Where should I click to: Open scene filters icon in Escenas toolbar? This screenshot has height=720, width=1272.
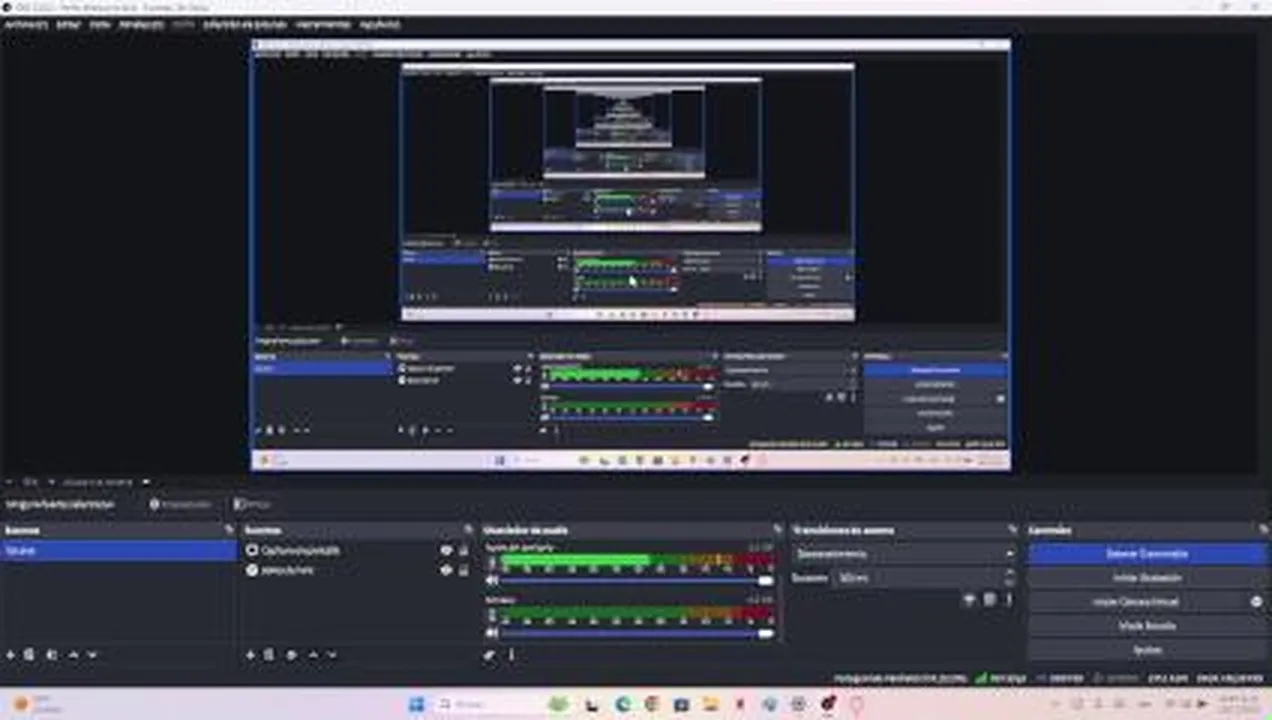(51, 655)
